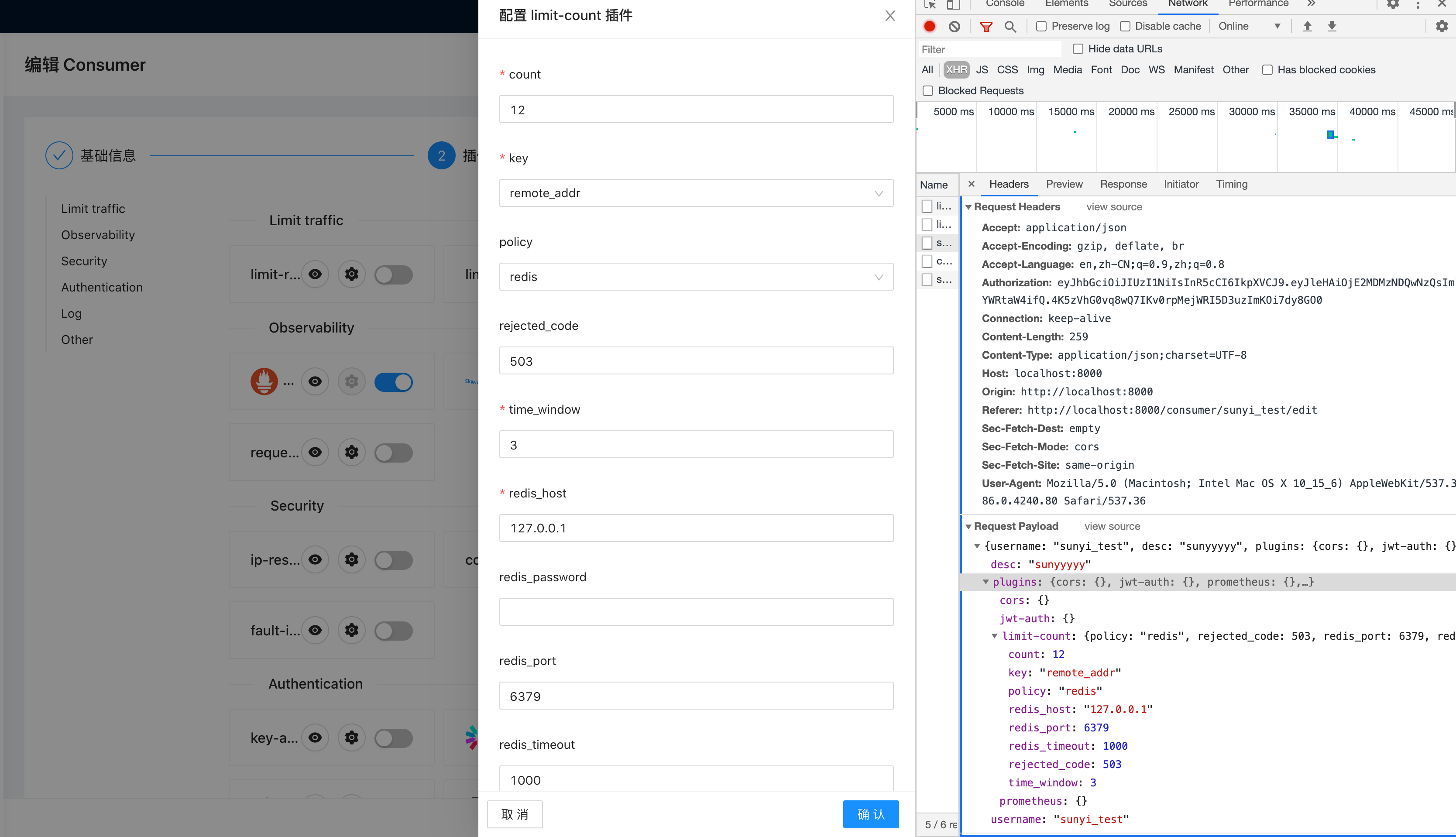The height and width of the screenshot is (837, 1456).
Task: Click the blue bar in network timeline
Action: pos(1329,134)
